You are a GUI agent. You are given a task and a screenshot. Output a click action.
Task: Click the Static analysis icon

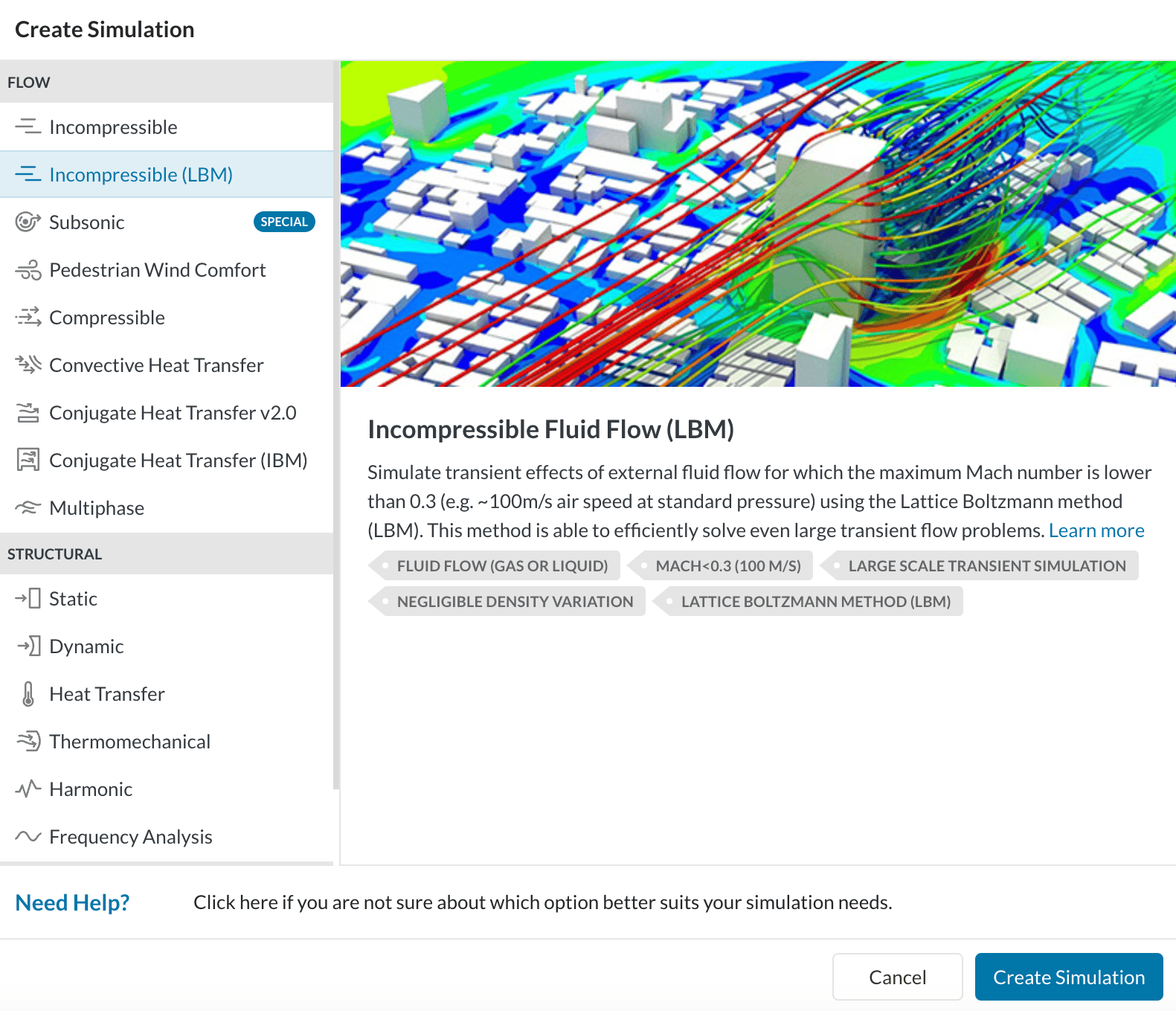point(28,599)
